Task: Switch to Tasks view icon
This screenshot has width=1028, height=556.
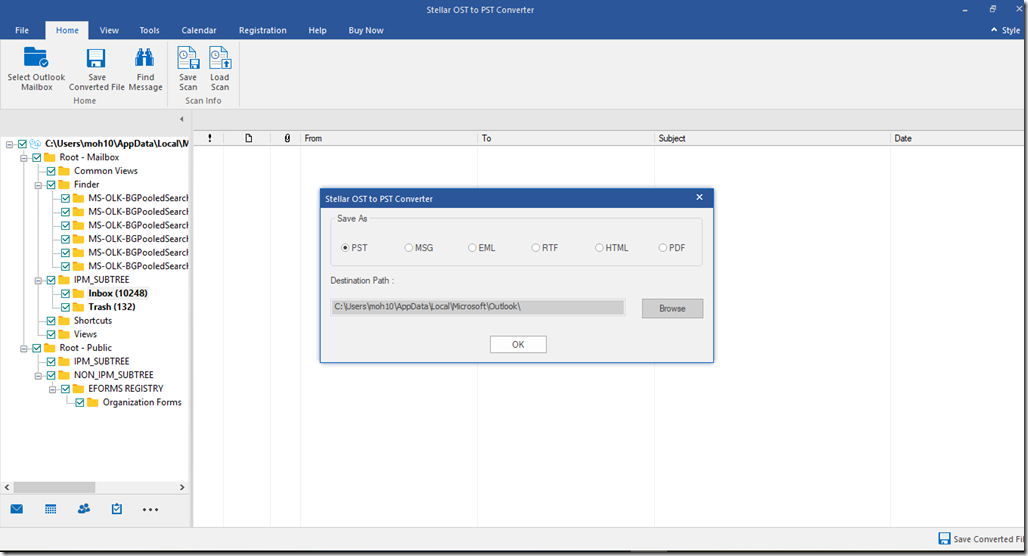Action: tap(117, 509)
